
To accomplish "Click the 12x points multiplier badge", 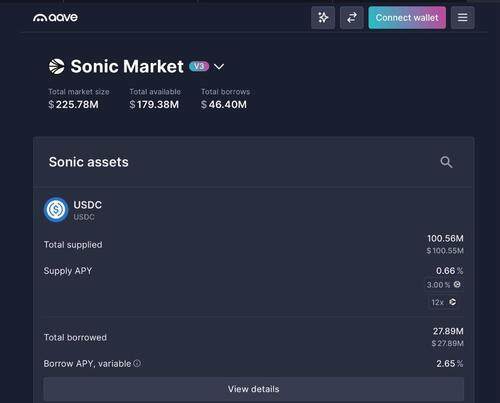I will coord(444,302).
